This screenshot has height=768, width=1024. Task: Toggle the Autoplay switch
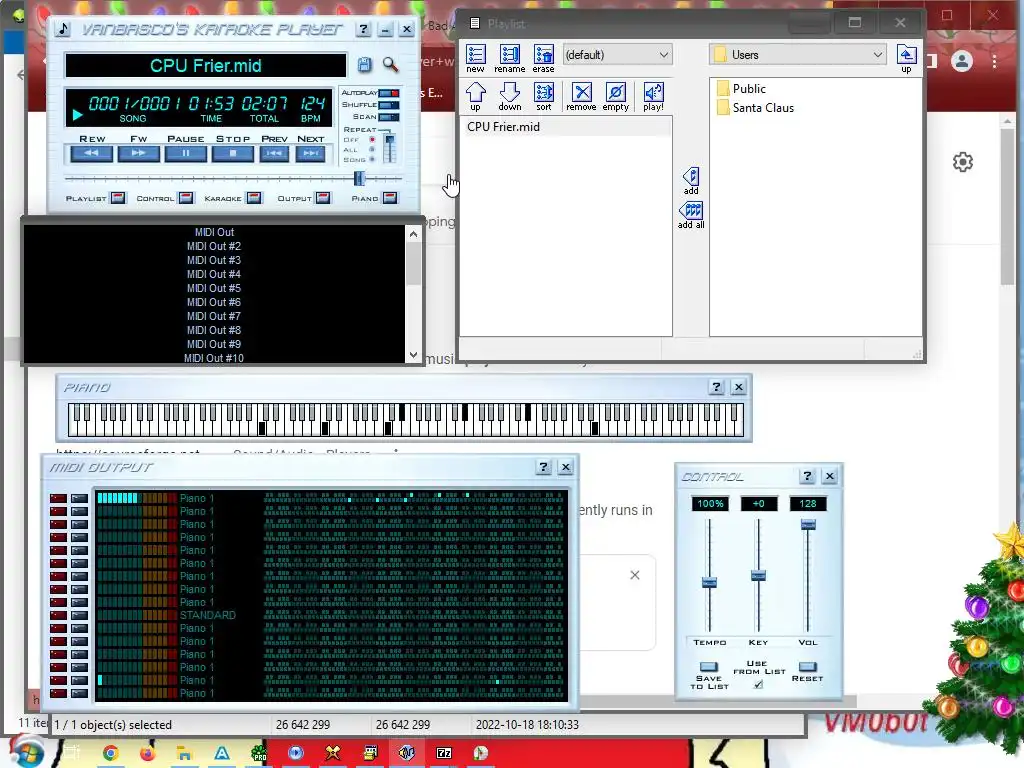tap(389, 93)
